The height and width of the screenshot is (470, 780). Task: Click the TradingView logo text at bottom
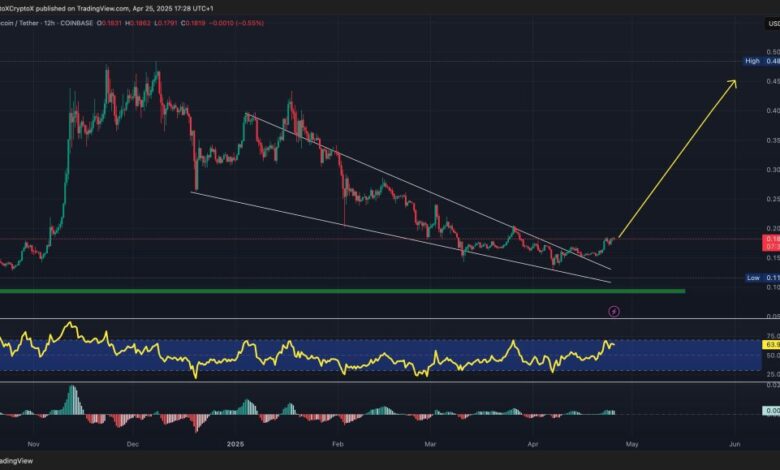pos(16,461)
